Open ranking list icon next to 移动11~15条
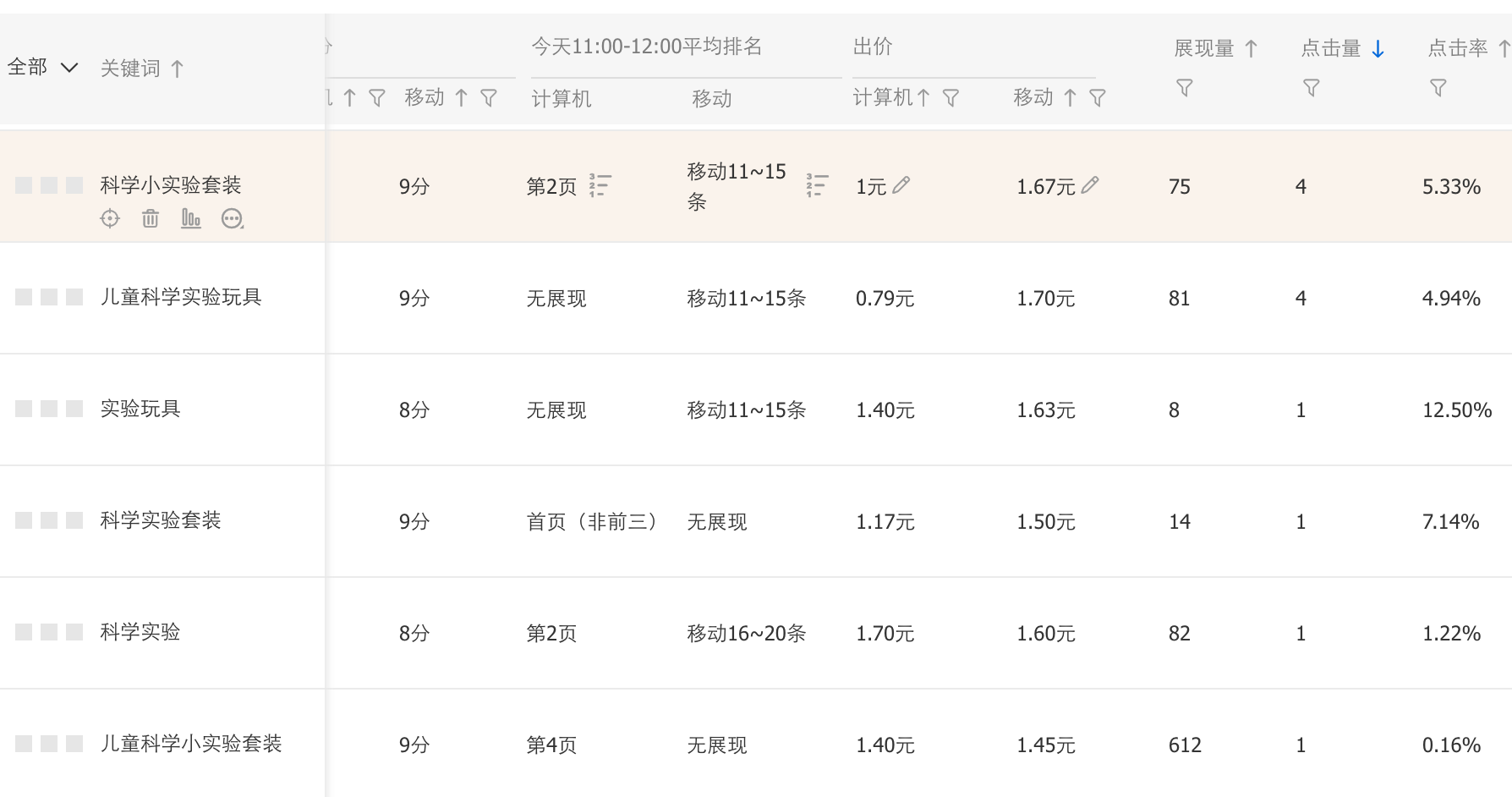Image resolution: width=1512 pixels, height=797 pixels. tap(817, 185)
